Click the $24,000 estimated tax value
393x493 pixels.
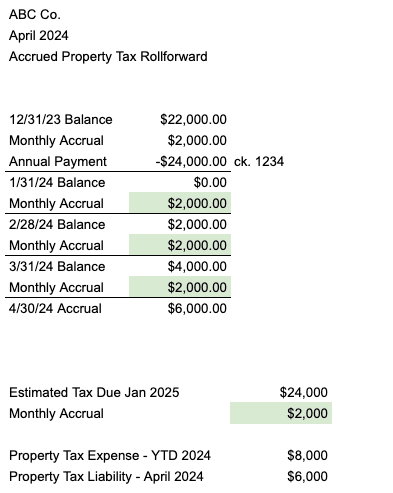coord(304,392)
